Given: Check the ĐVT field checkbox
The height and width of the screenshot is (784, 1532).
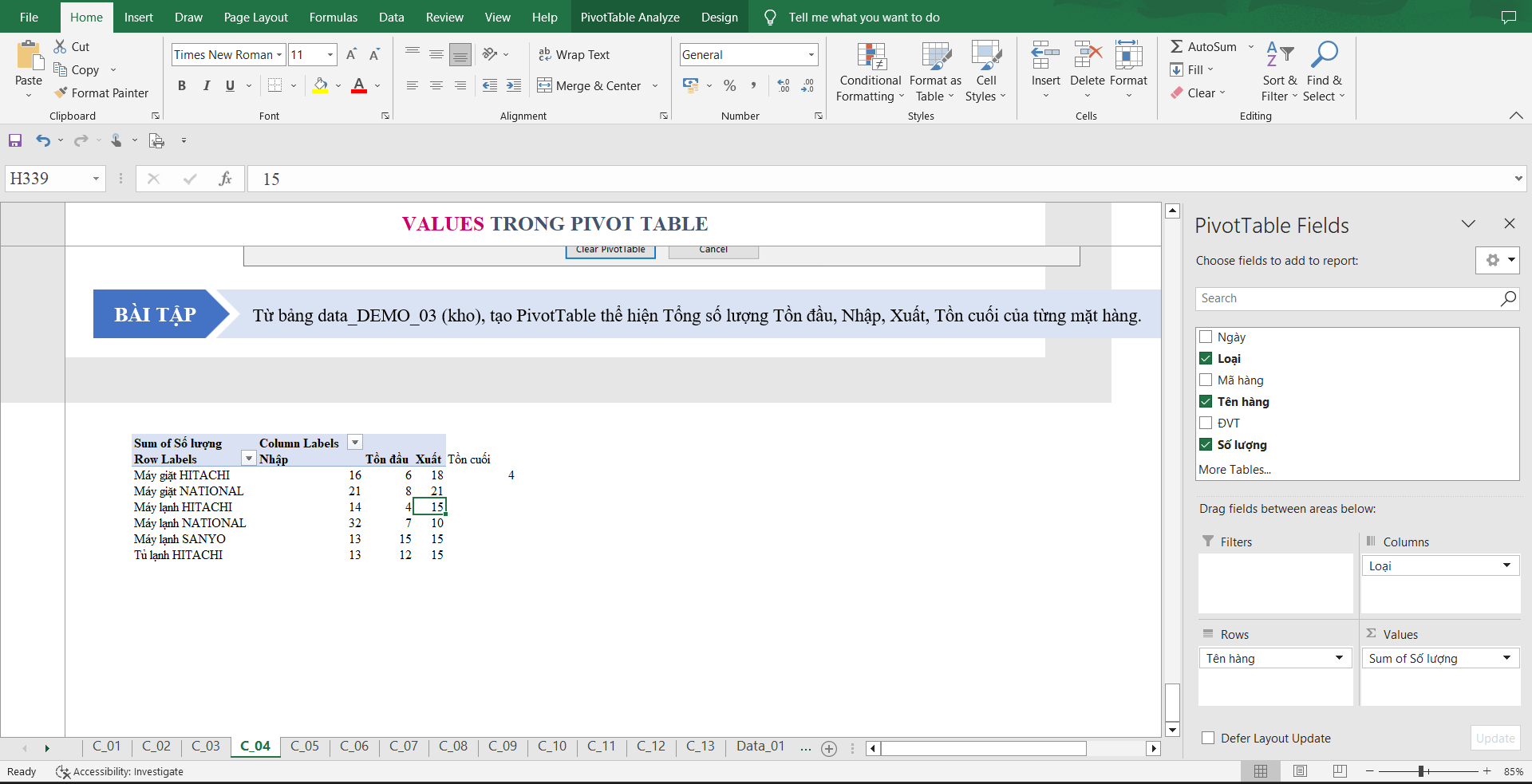Looking at the screenshot, I should pyautogui.click(x=1206, y=423).
